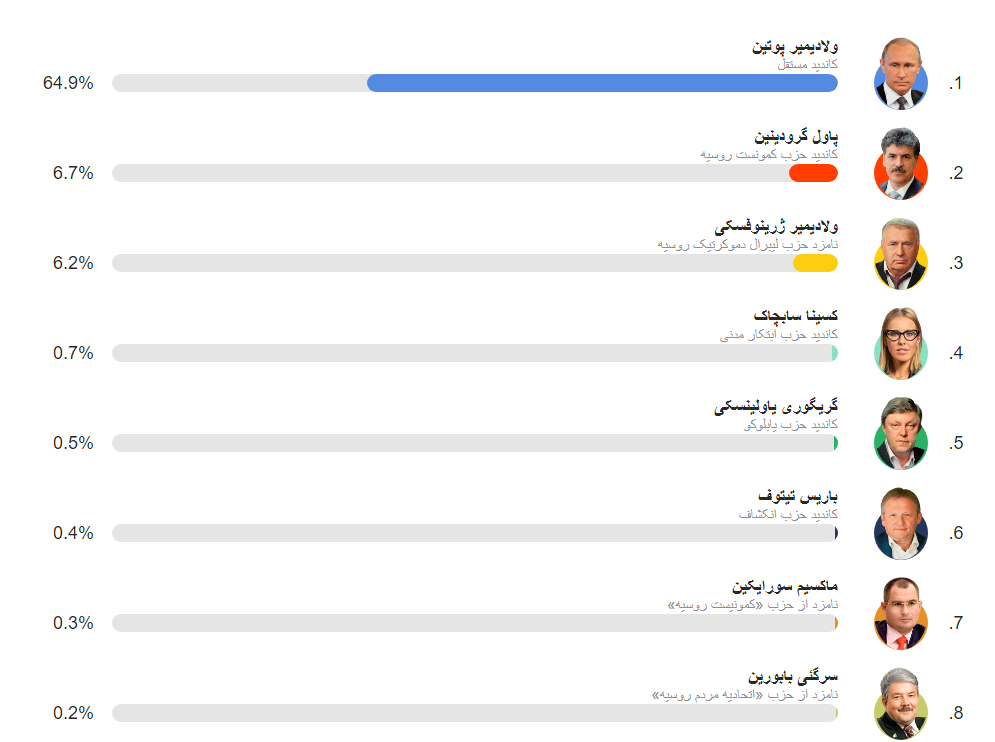Screen dimensions: 995x742
Task: Click the candidate name ماکسیم سورایکین
Action: click(785, 586)
